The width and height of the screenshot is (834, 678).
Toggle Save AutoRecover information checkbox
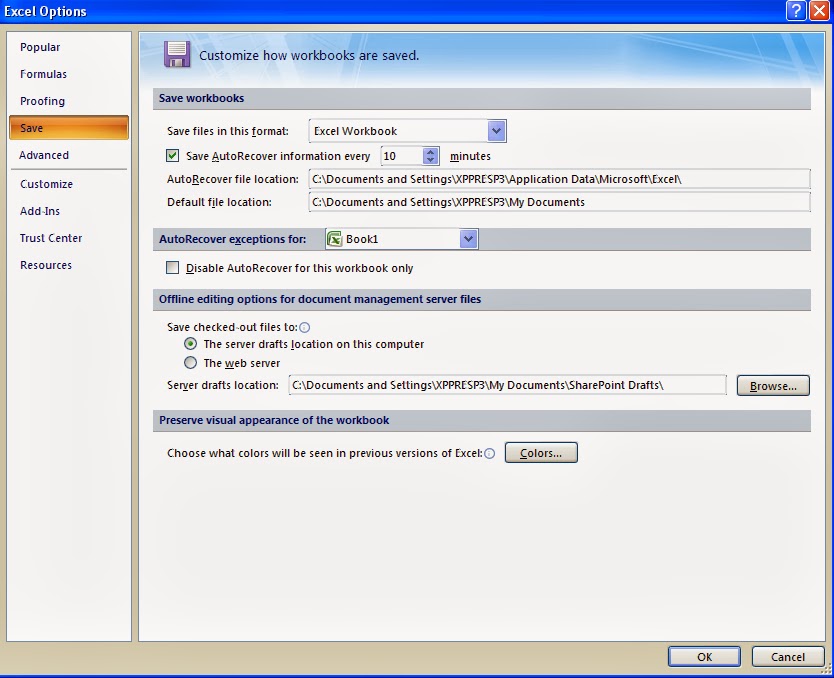(172, 156)
